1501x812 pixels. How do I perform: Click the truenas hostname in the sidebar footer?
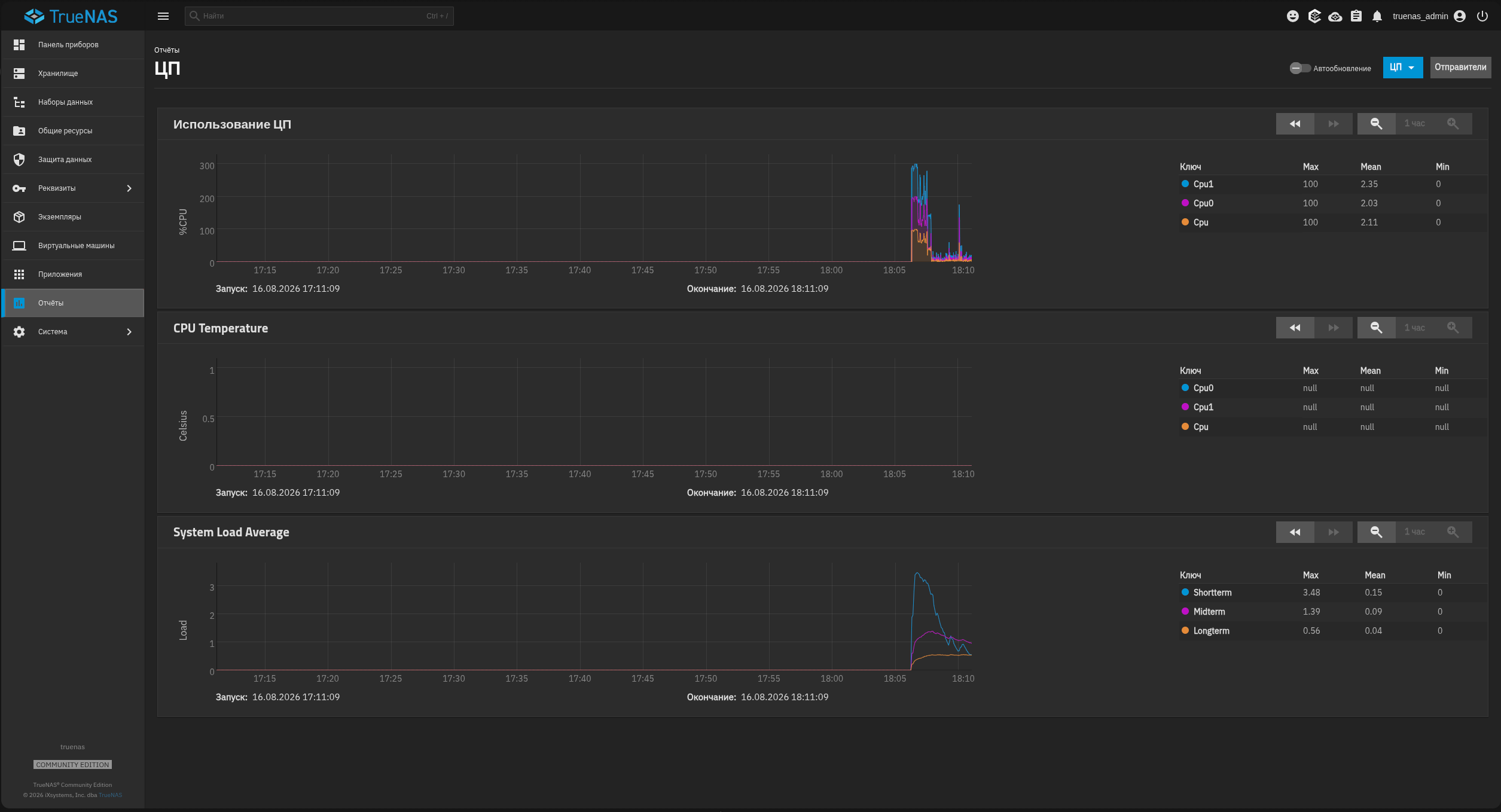point(72,747)
